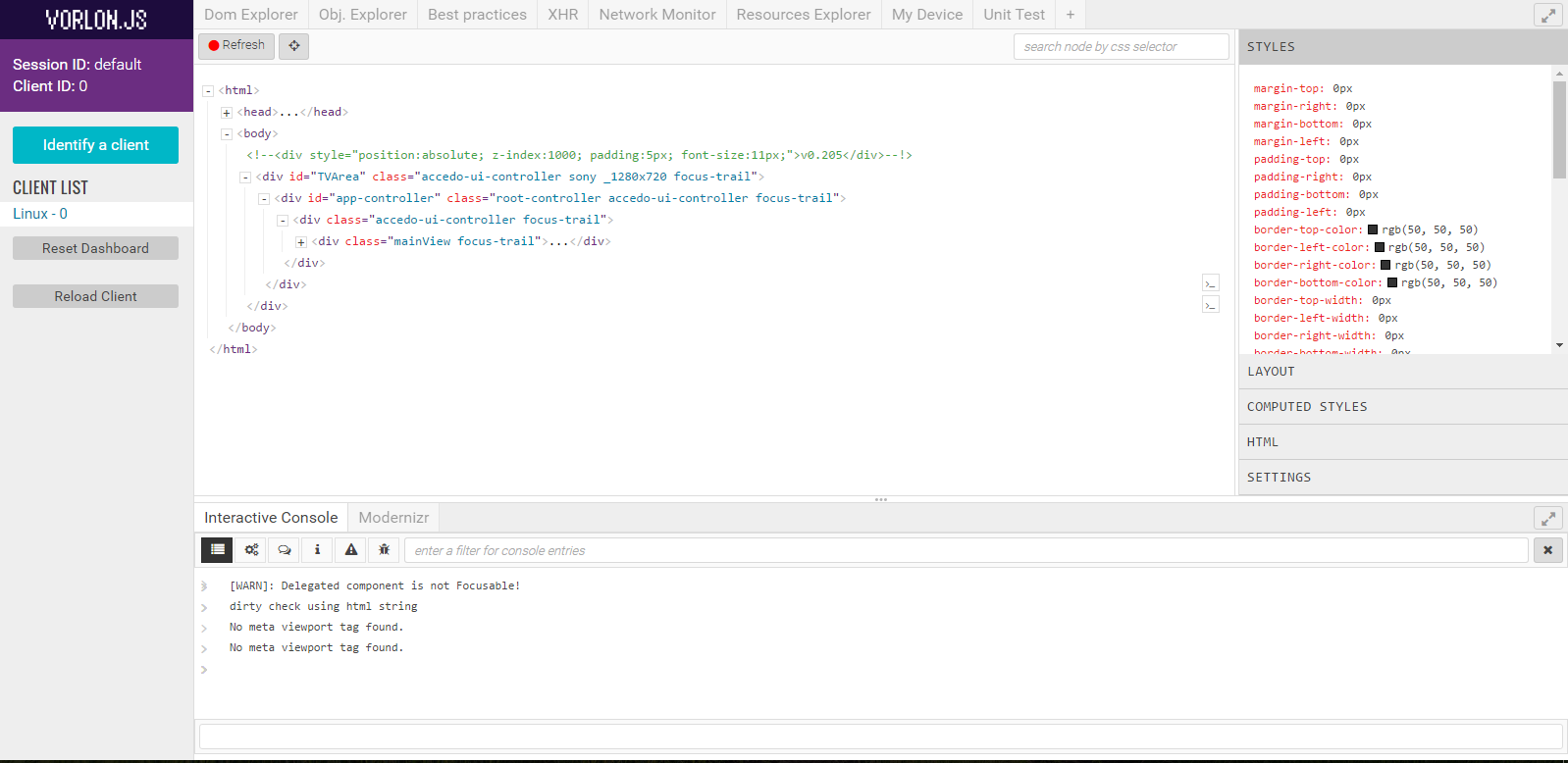Toggle the bug errors filter

click(384, 550)
